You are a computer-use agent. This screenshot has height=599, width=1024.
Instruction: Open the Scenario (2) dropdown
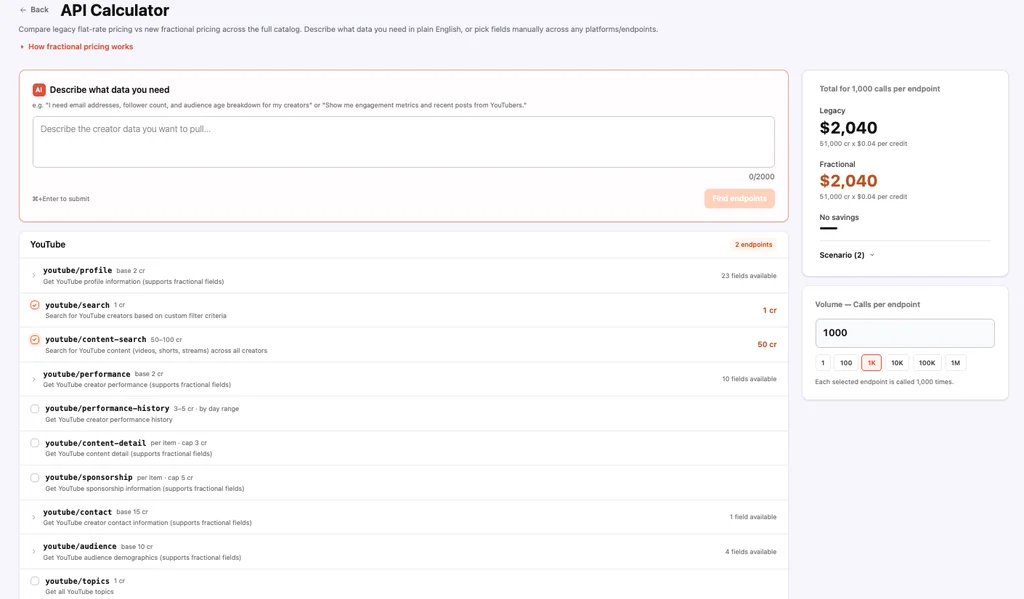click(x=846, y=255)
